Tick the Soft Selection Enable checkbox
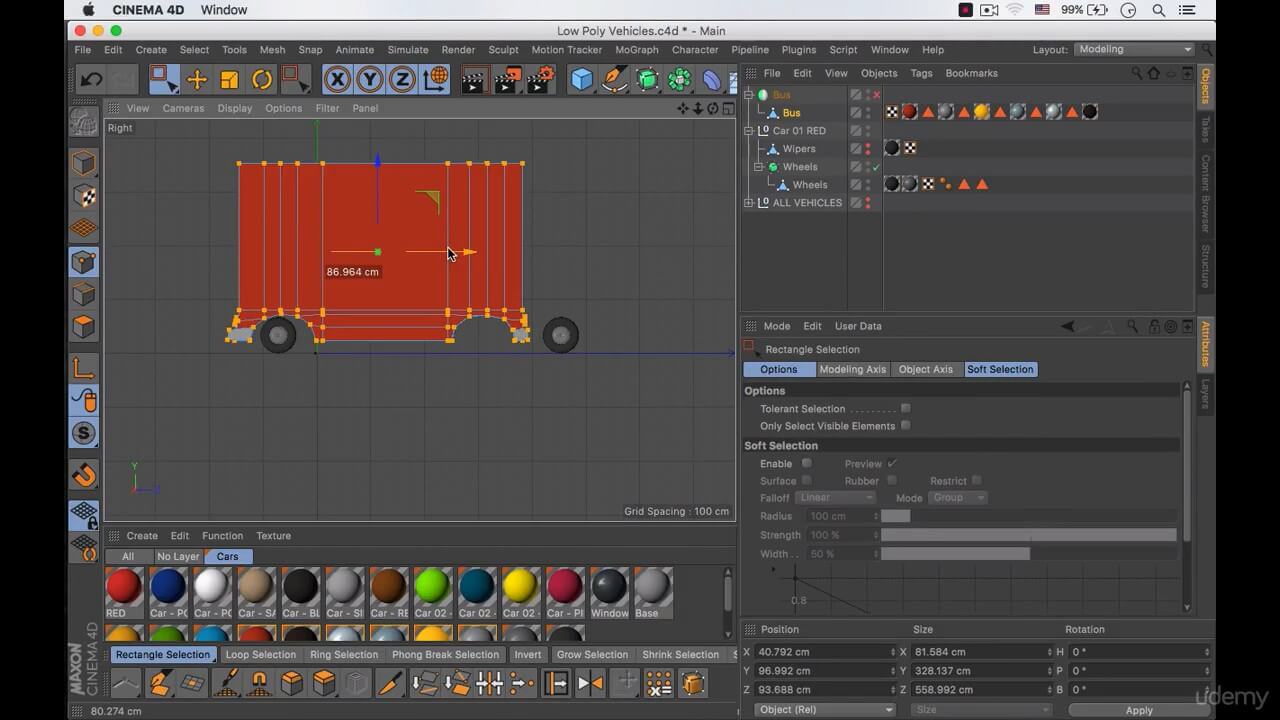The image size is (1280, 720). [807, 463]
